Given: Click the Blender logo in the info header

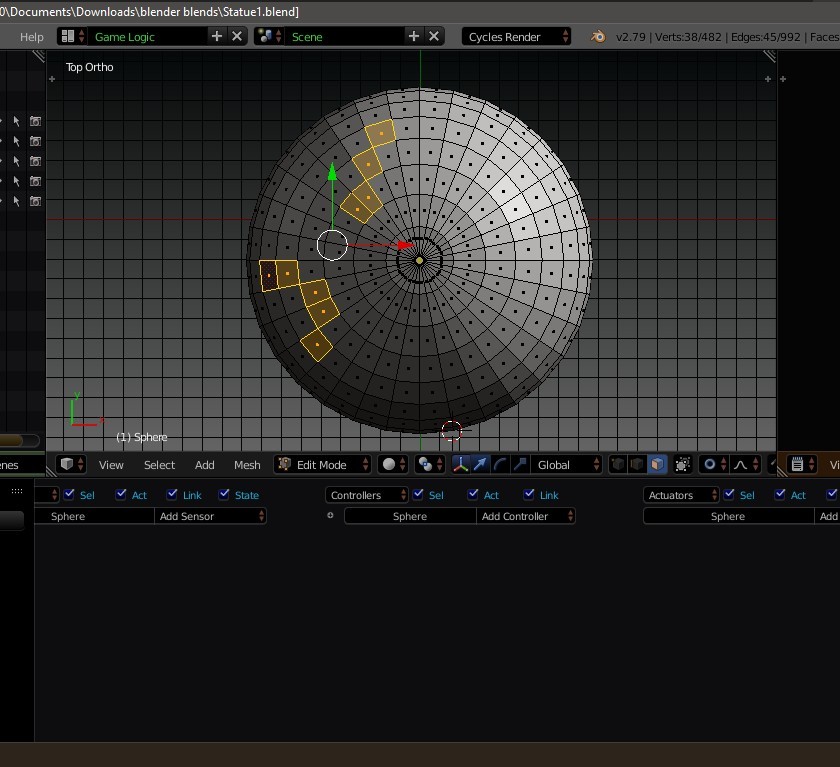Looking at the screenshot, I should pos(597,36).
